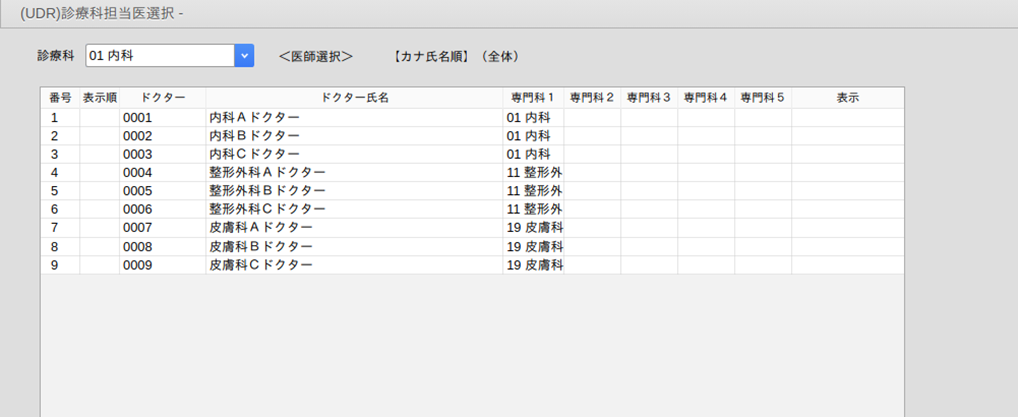Image resolution: width=1018 pixels, height=417 pixels.
Task: Select row 皮膚科Aドクター
Action: point(473,227)
